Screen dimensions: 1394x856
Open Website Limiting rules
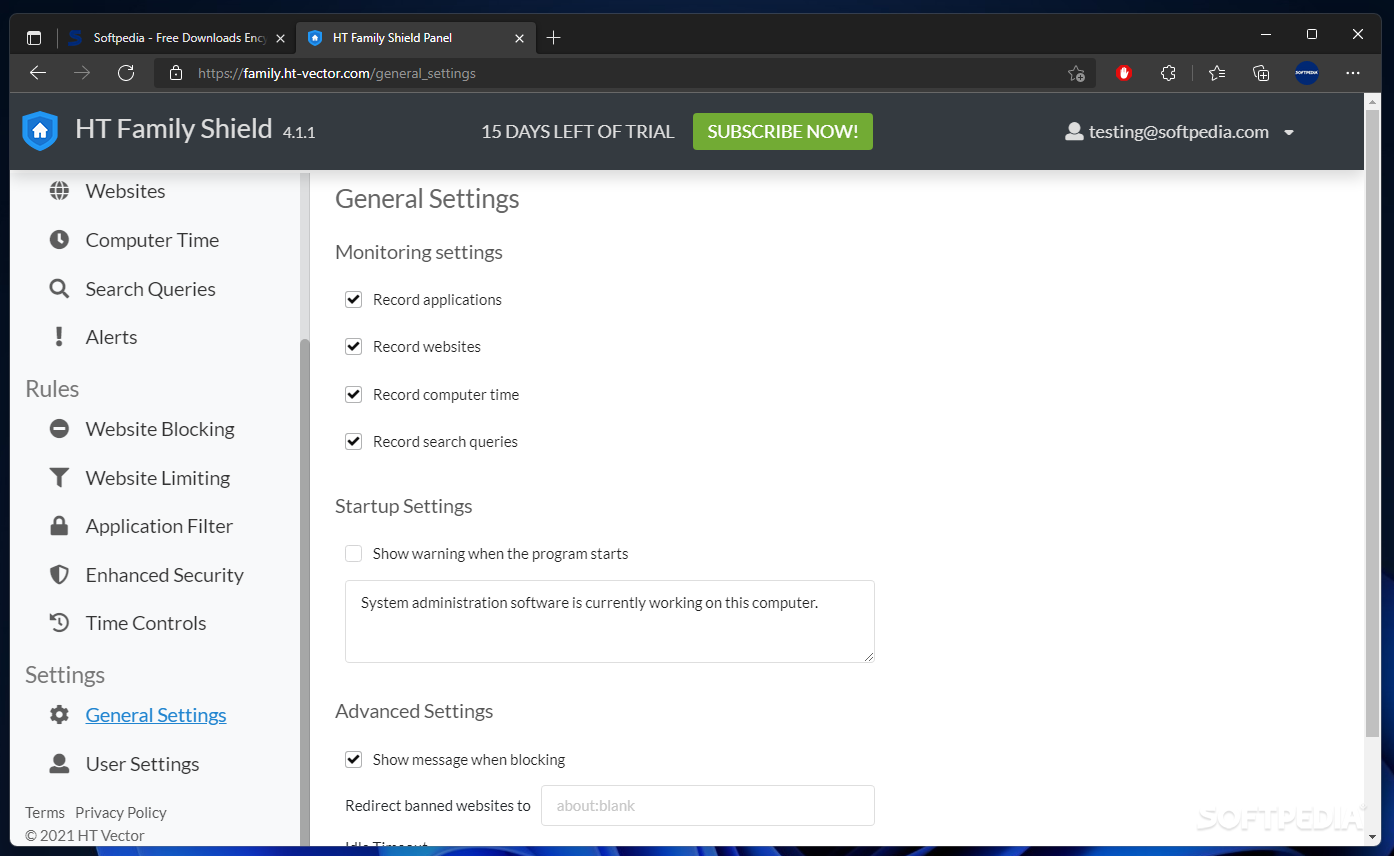tap(158, 478)
